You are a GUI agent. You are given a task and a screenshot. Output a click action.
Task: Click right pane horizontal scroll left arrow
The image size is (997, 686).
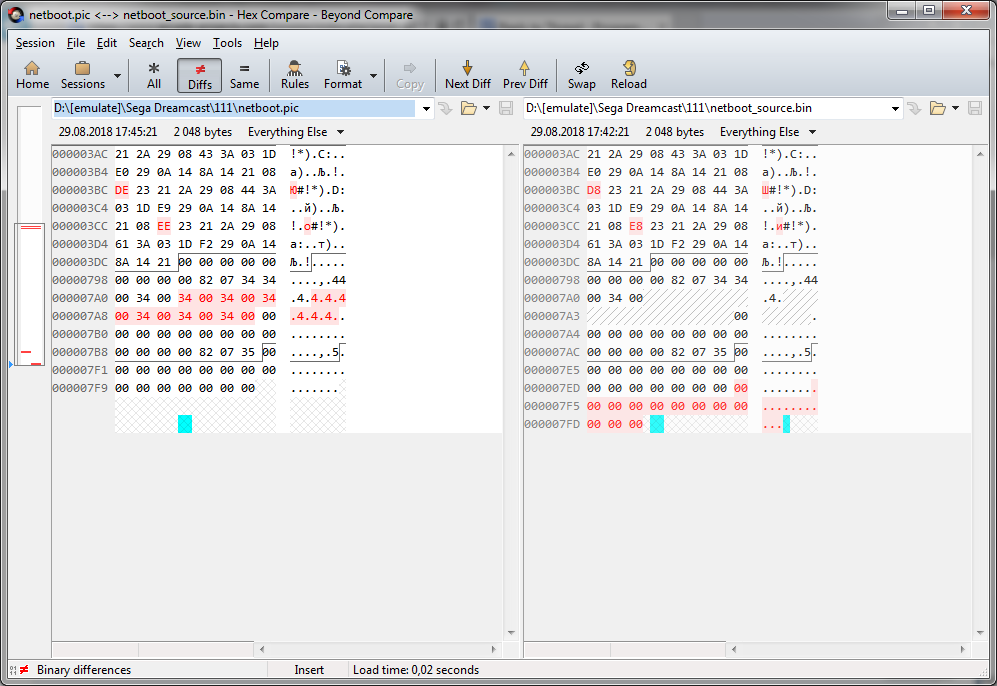pyautogui.click(x=734, y=649)
